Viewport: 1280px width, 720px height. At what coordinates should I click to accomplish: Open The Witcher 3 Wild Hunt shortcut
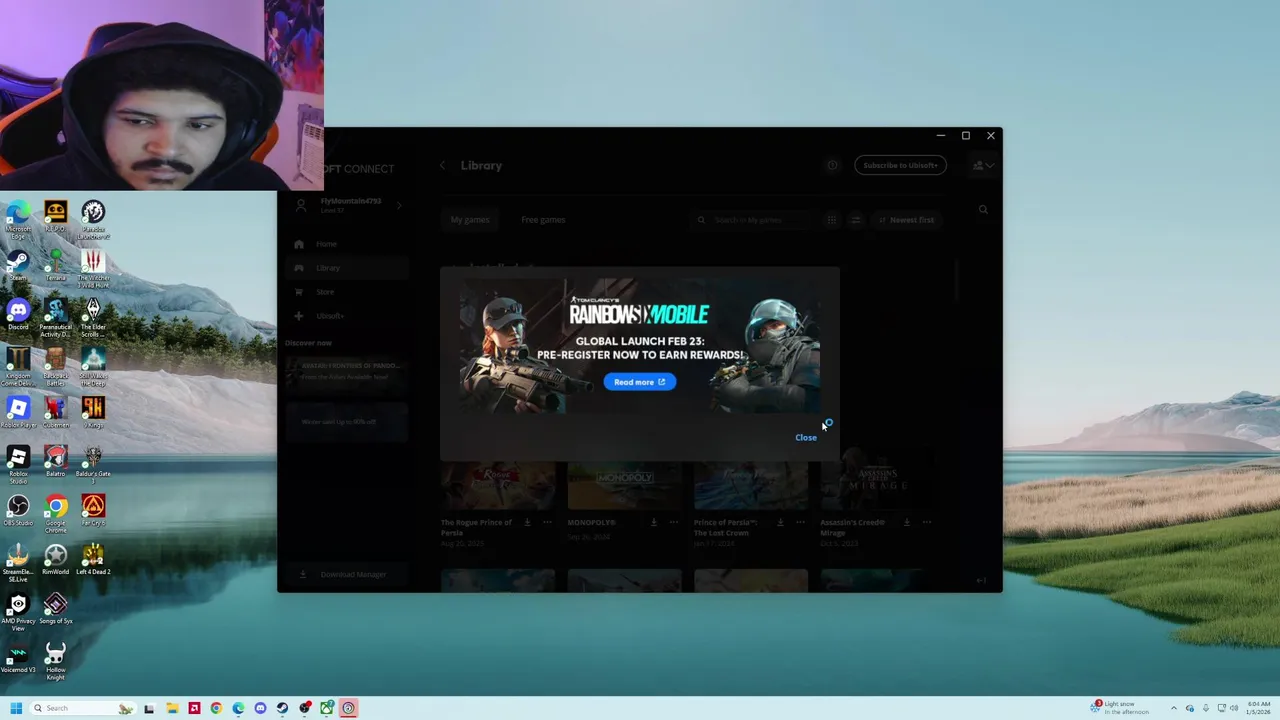93,268
